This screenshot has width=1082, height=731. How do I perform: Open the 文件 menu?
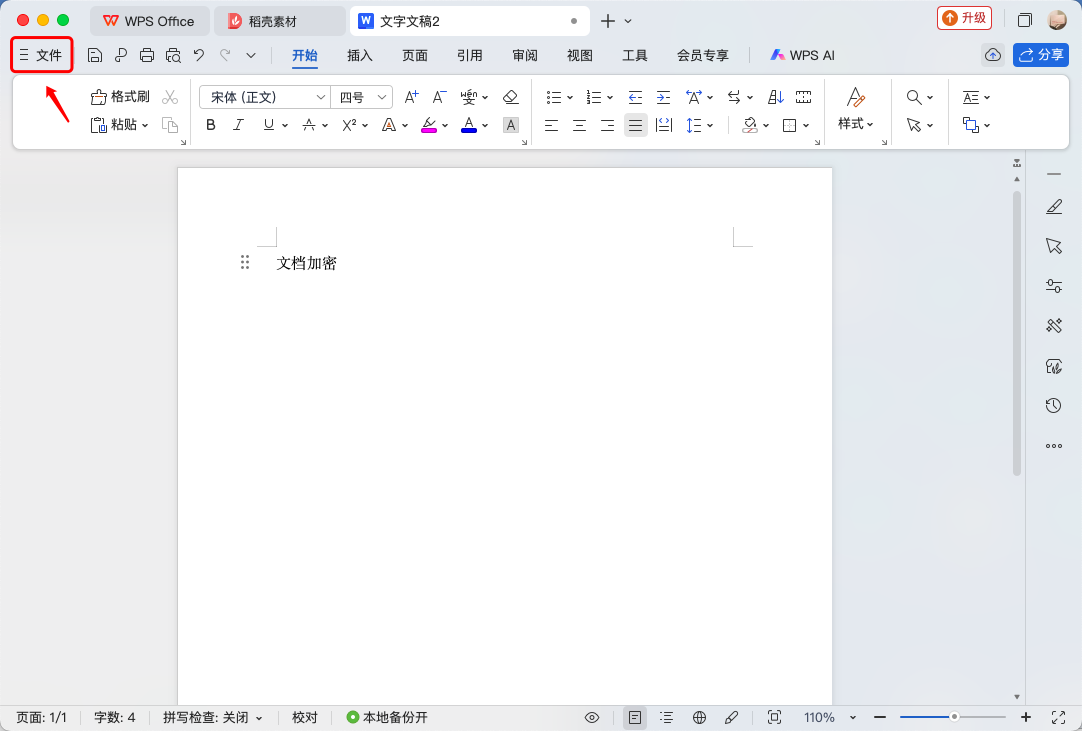tap(41, 55)
